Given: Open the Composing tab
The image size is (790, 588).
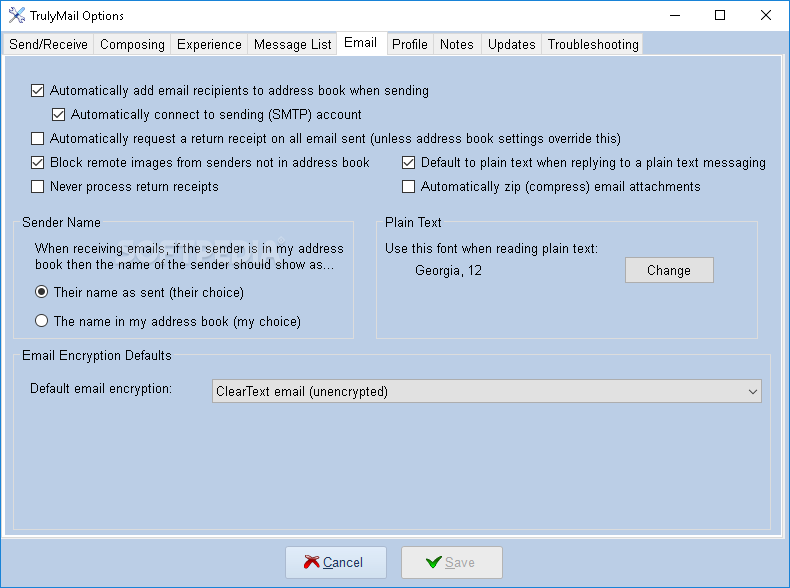Looking at the screenshot, I should pos(132,44).
